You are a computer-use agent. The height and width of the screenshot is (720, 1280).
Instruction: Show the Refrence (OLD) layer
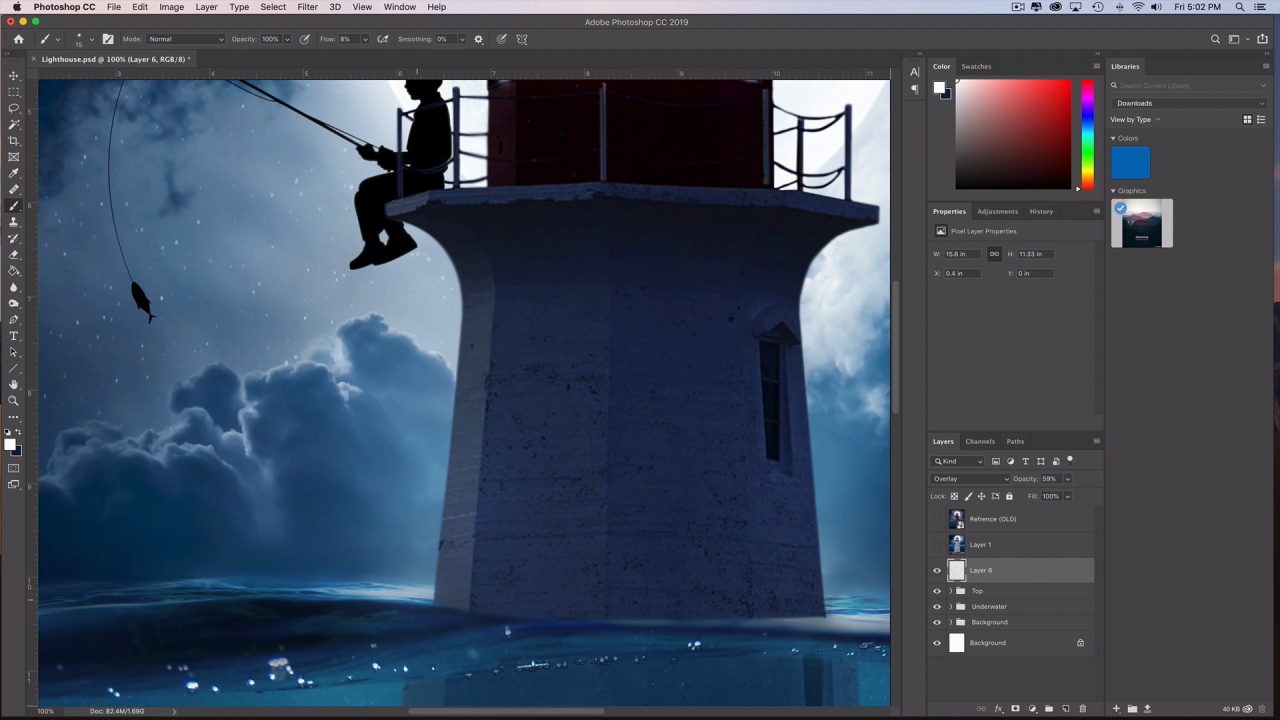pyautogui.click(x=937, y=519)
